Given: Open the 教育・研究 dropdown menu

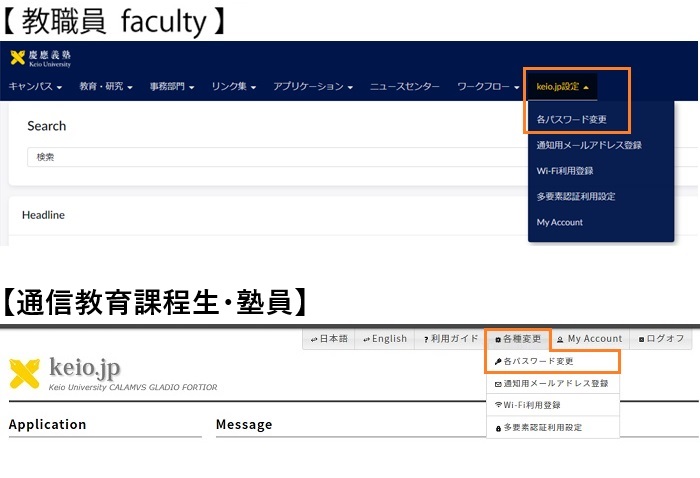Looking at the screenshot, I should pos(106,87).
